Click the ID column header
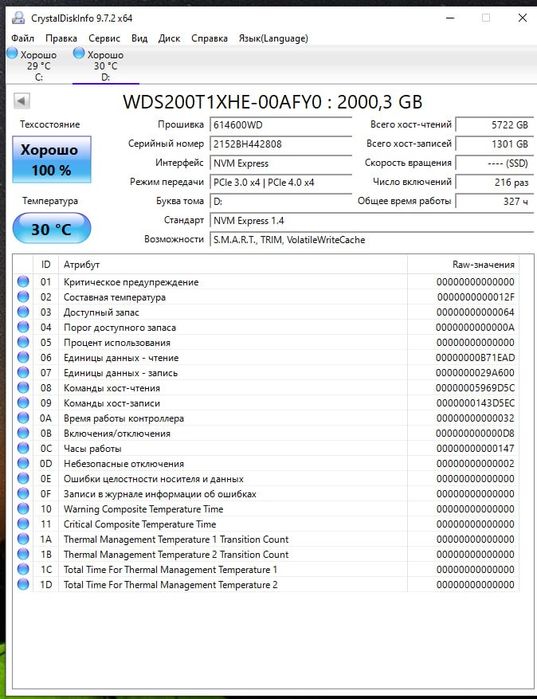Screen dimensions: 537x699 pyautogui.click(x=45, y=264)
